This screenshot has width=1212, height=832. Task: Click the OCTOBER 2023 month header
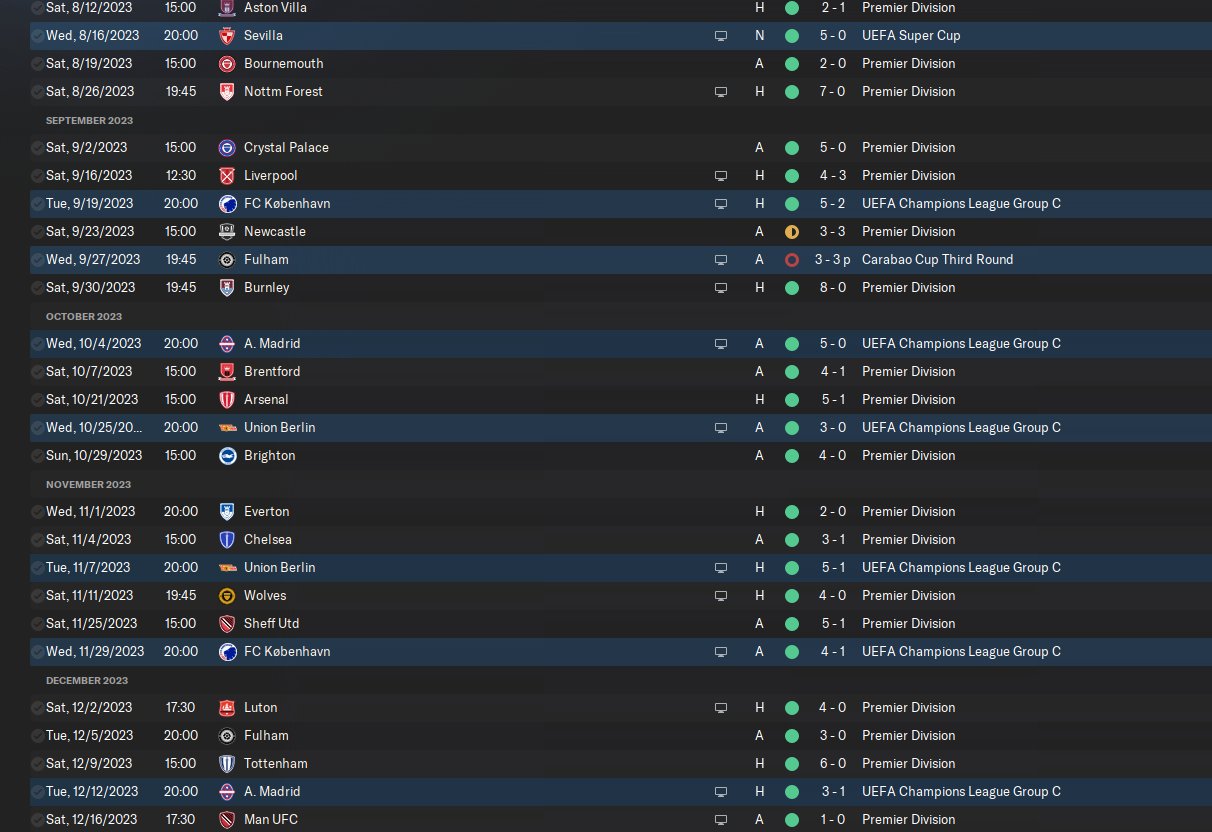point(84,316)
